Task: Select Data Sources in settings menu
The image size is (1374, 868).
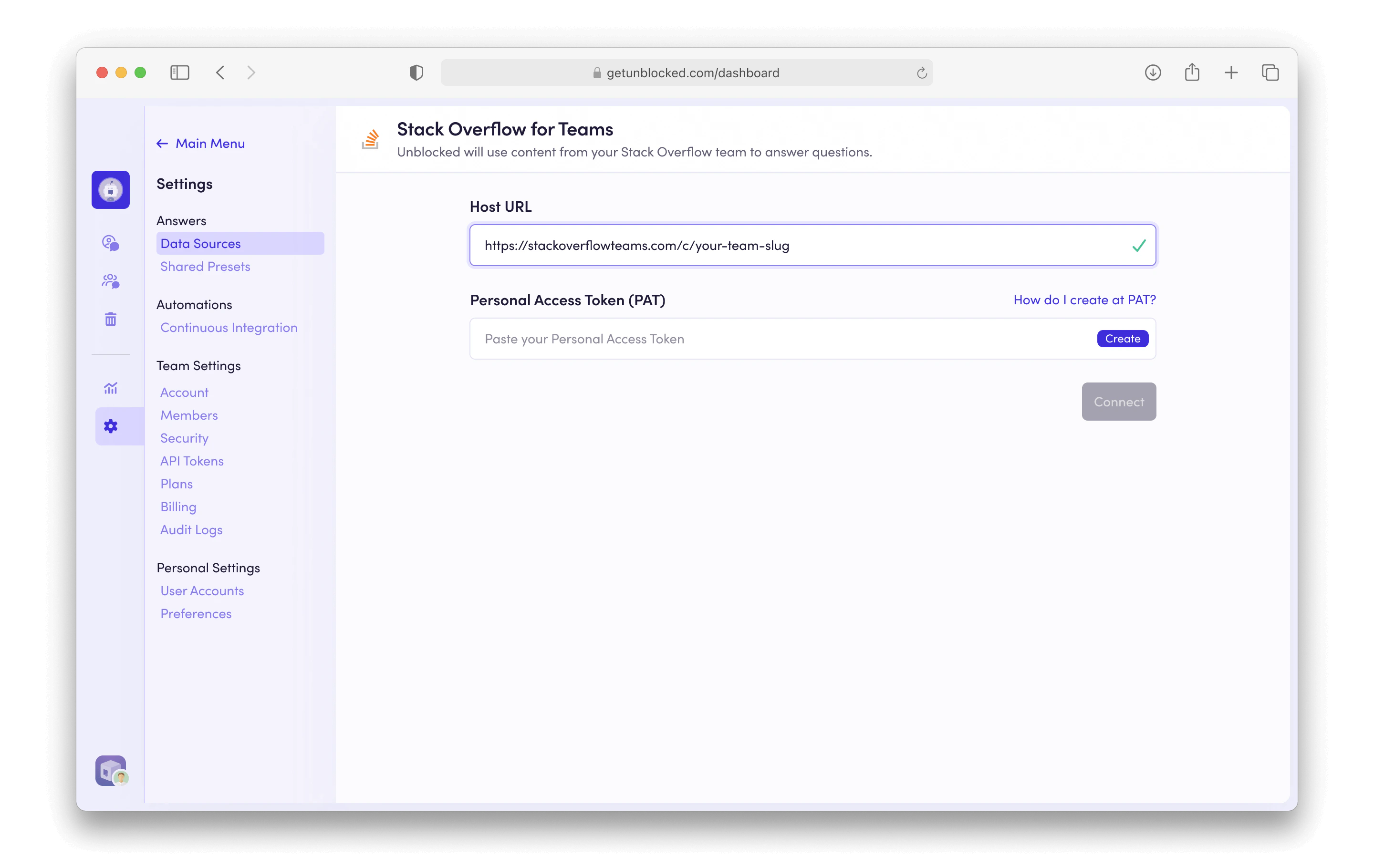Action: pyautogui.click(x=240, y=244)
